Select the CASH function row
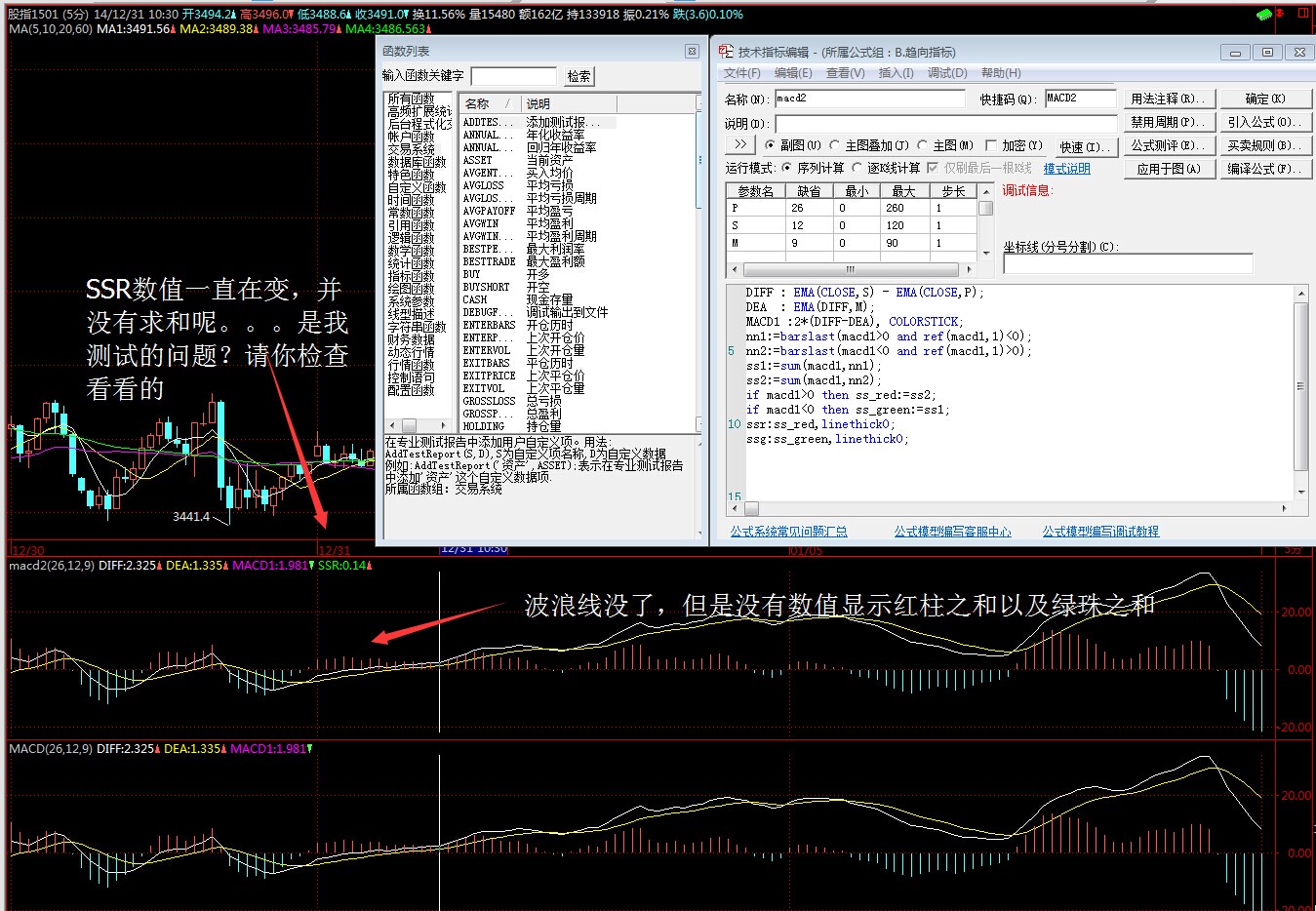This screenshot has width=1316, height=911. 538,299
